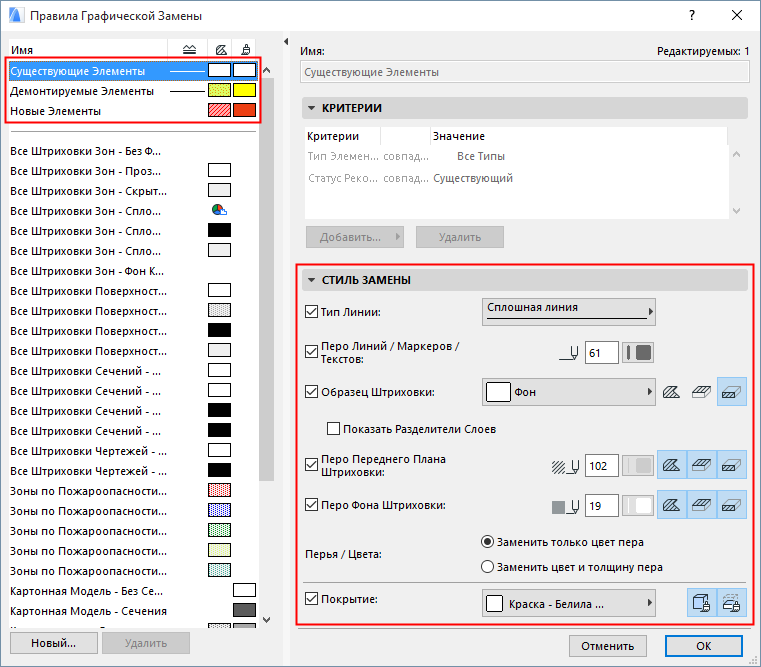Click the fill column header icon
761x667 pixels.
(x=221, y=50)
